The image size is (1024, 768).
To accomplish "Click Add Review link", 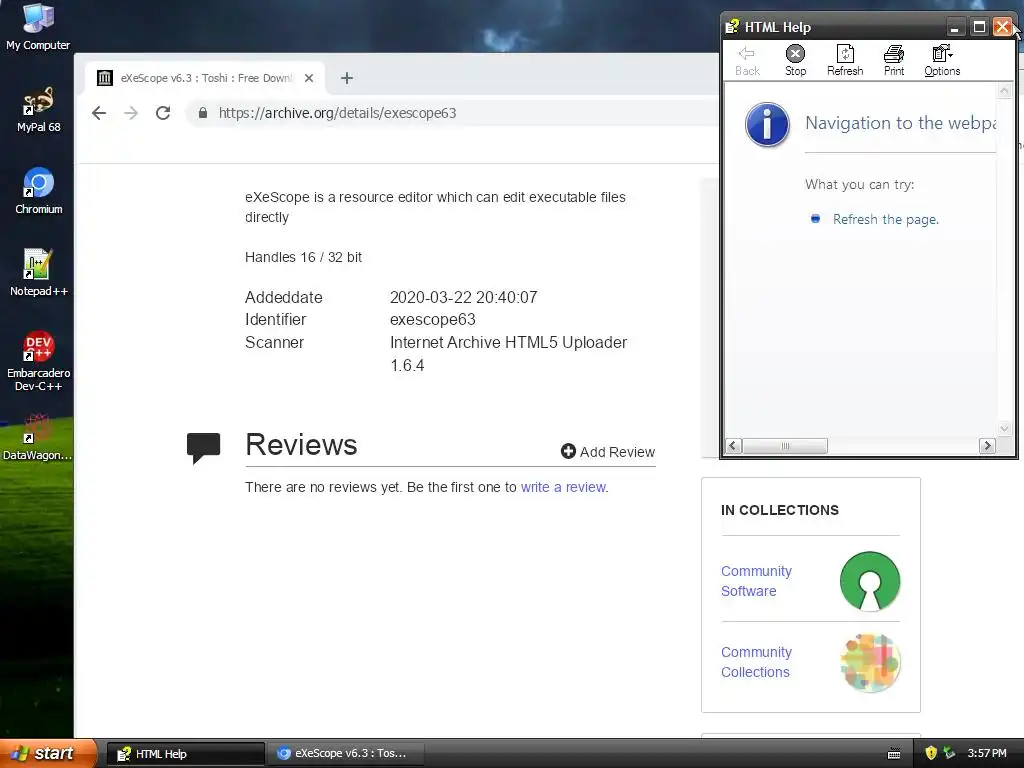I will click(607, 452).
